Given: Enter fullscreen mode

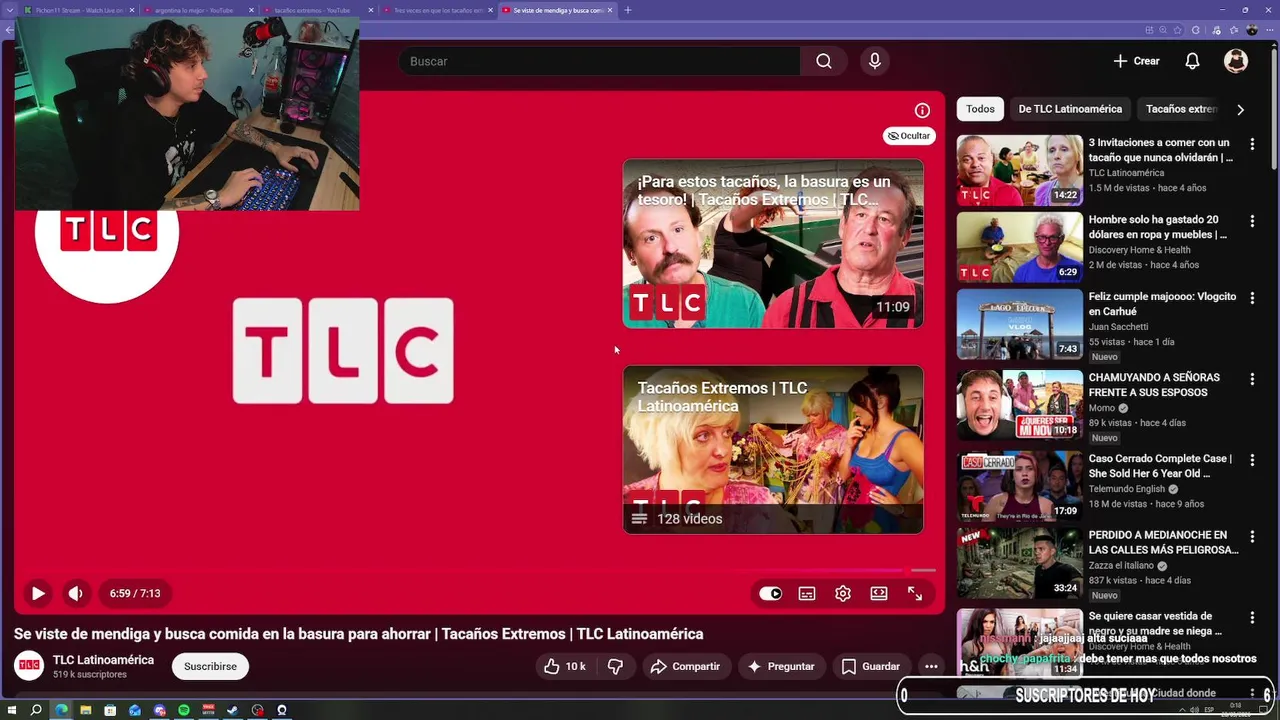Looking at the screenshot, I should point(915,593).
